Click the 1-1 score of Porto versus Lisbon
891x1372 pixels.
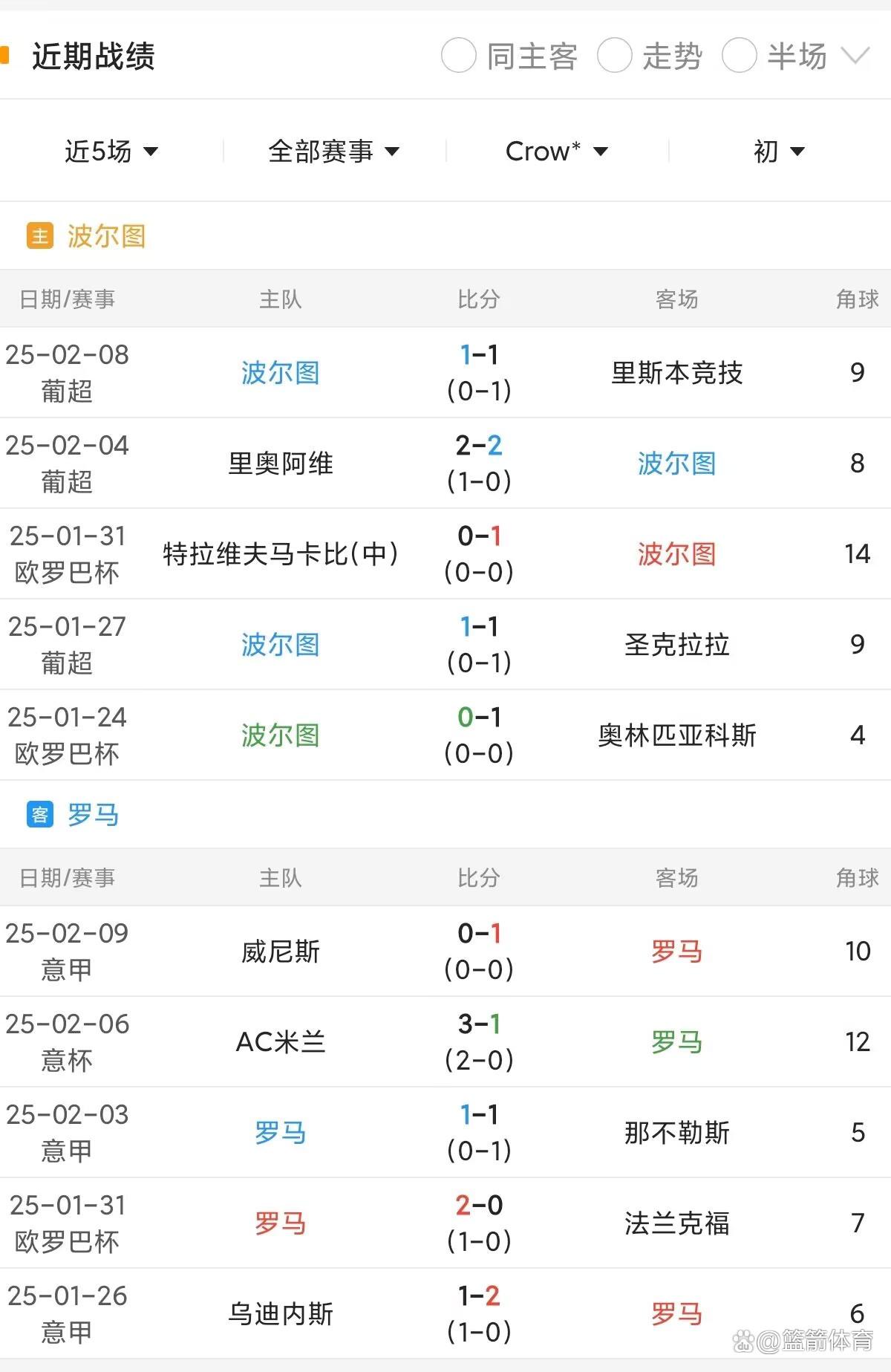(x=480, y=356)
